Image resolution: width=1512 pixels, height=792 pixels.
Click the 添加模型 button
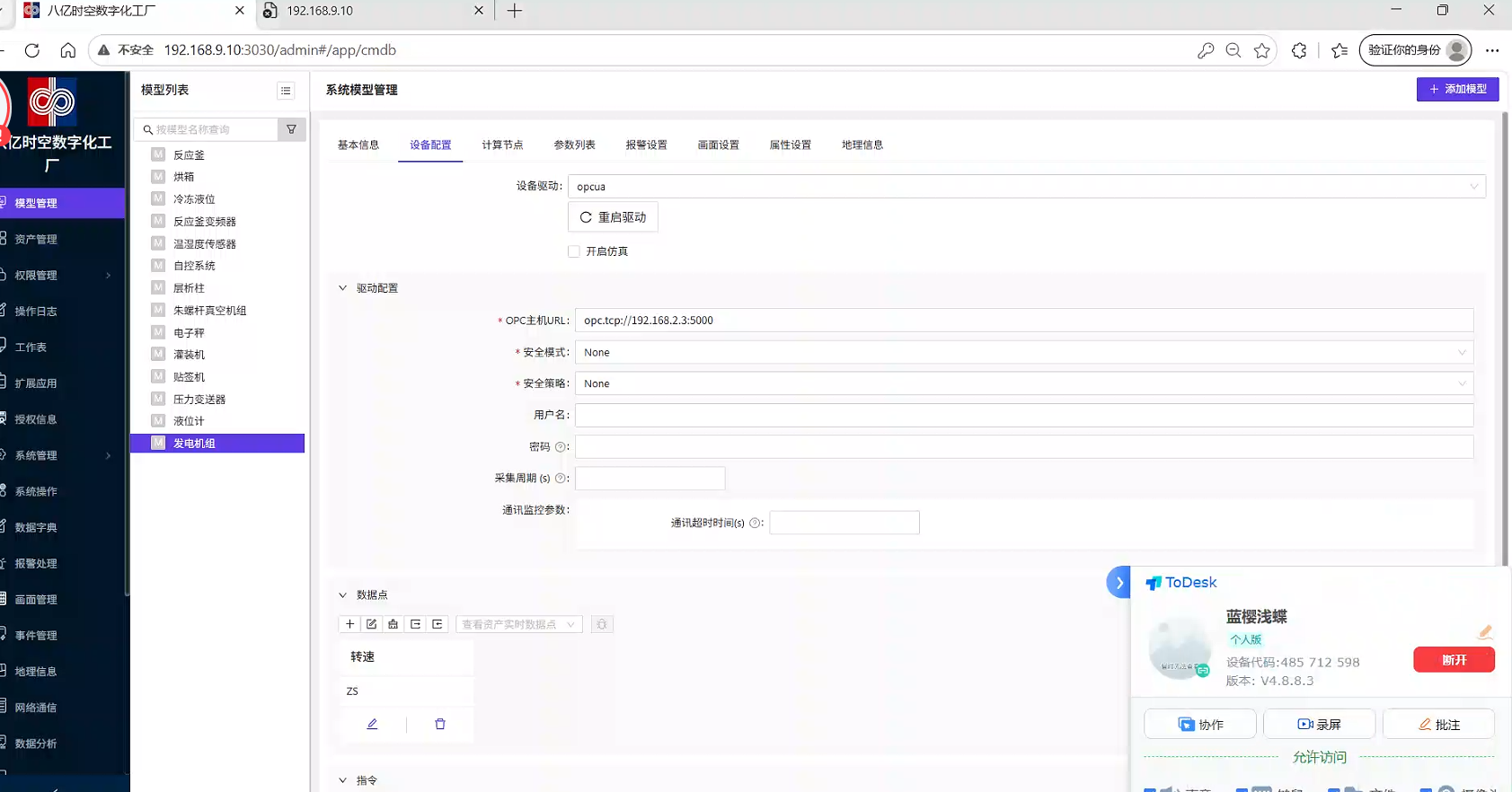pos(1457,89)
